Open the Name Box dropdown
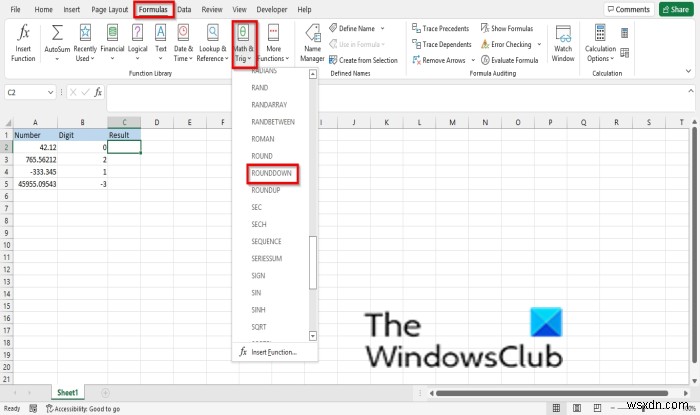The height and width of the screenshot is (415, 700). coord(50,92)
